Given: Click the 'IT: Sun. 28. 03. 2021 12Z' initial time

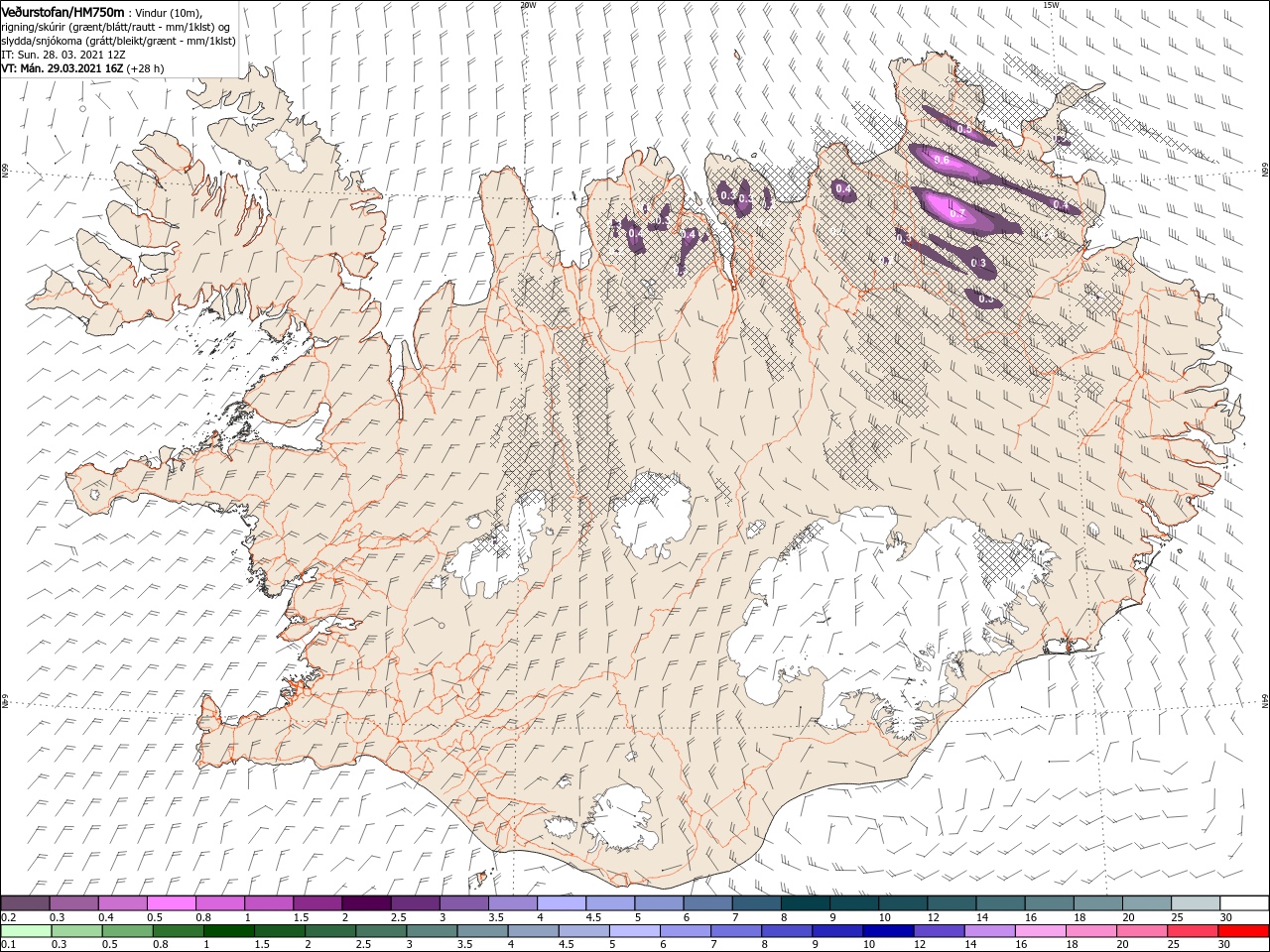Looking at the screenshot, I should pyautogui.click(x=63, y=55).
